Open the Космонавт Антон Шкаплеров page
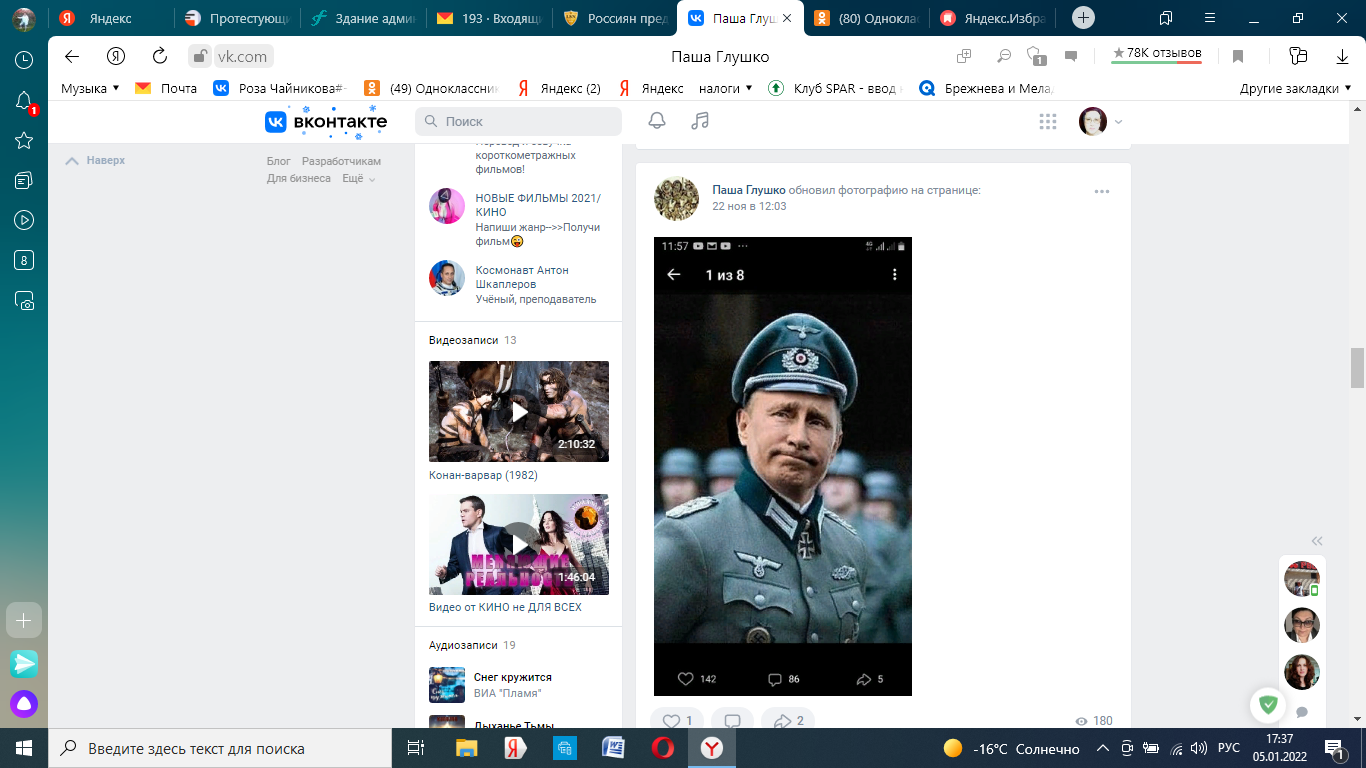1366x768 pixels. (521, 277)
